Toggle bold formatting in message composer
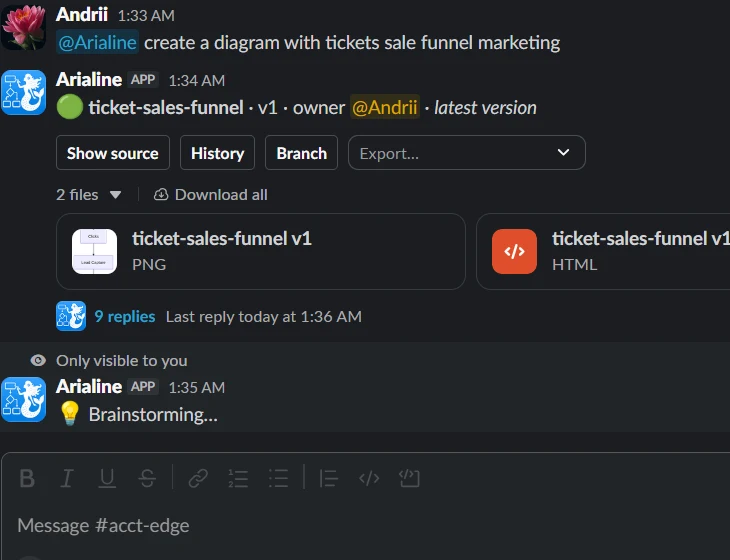Image resolution: width=730 pixels, height=560 pixels. tap(27, 478)
